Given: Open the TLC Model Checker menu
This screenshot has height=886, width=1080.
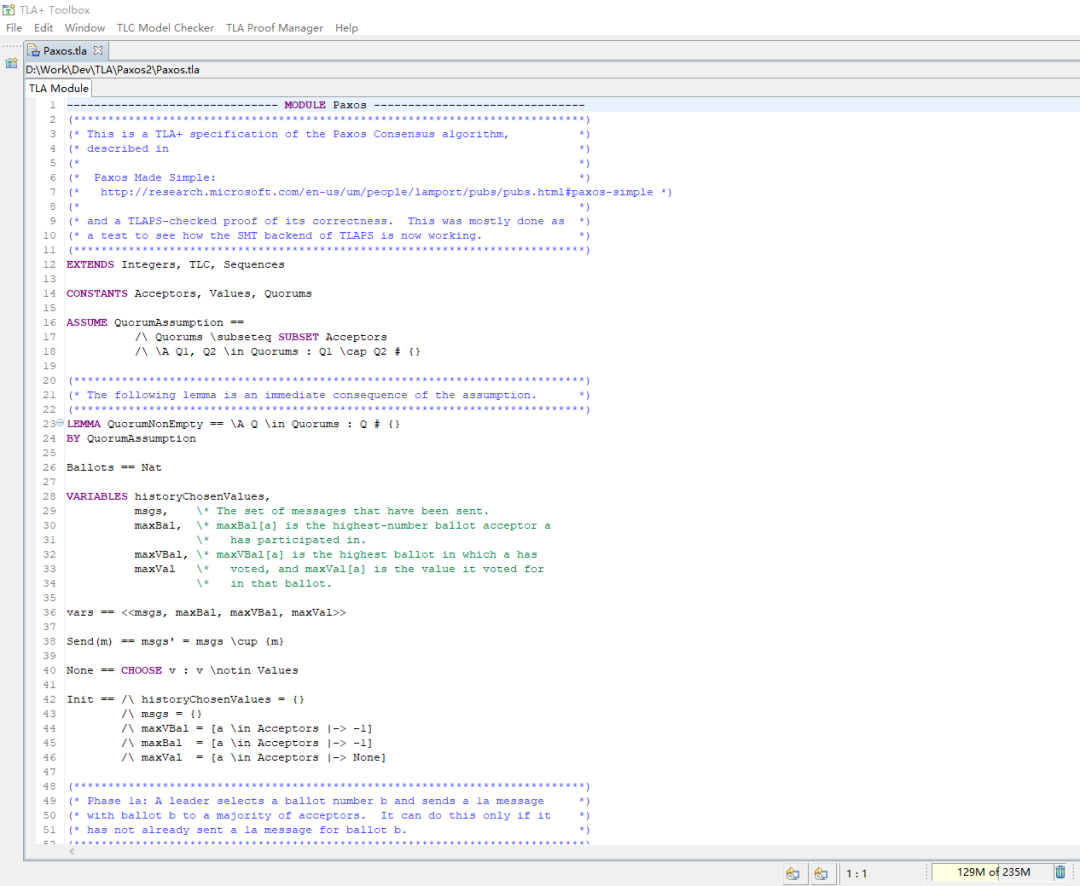Looking at the screenshot, I should click(x=165, y=28).
